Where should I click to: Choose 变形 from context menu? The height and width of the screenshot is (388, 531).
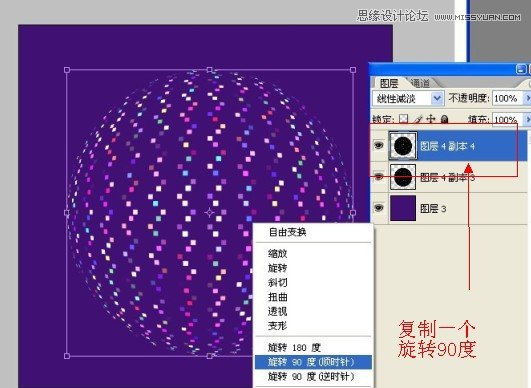pos(278,326)
